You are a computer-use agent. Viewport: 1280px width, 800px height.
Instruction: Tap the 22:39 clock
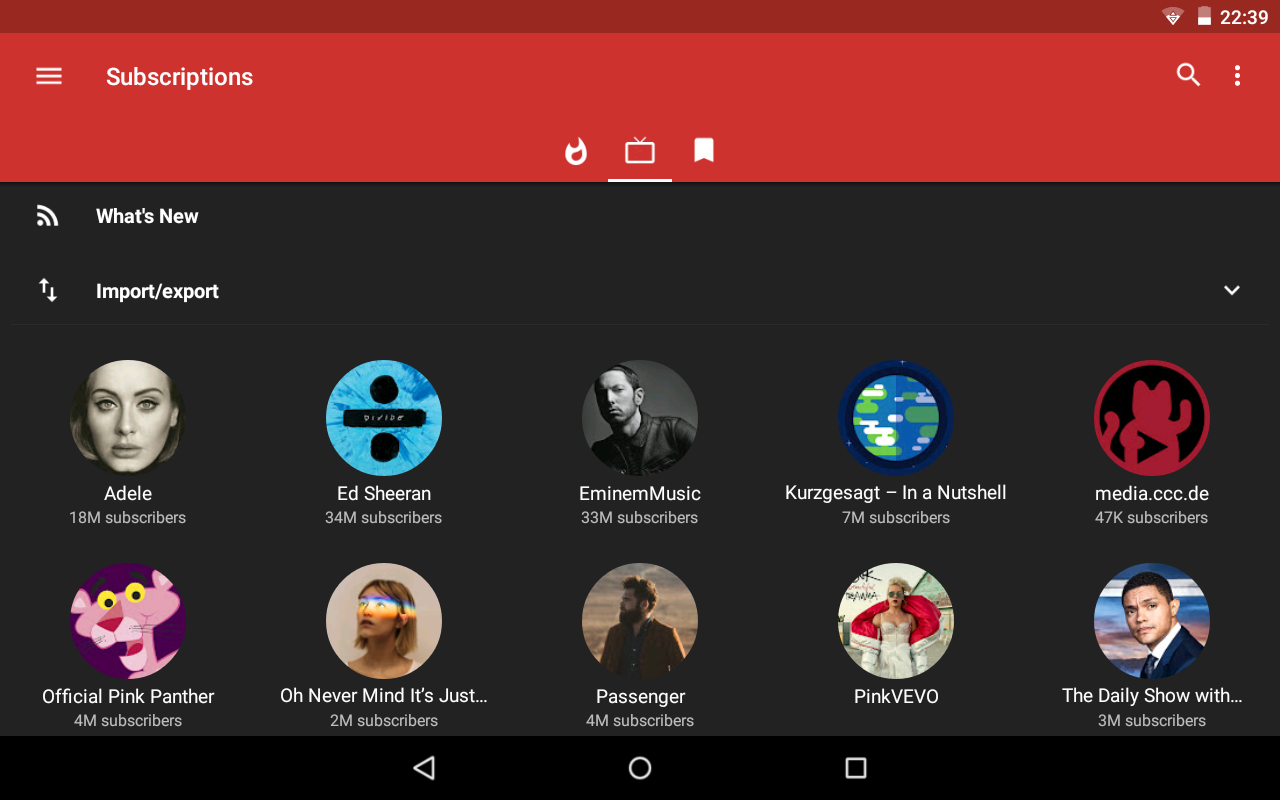click(x=1244, y=17)
